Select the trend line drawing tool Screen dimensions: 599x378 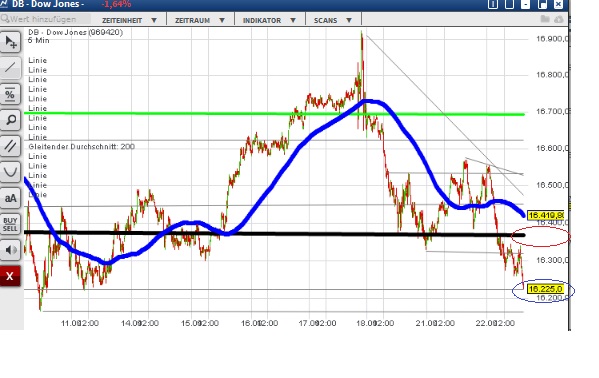click(x=10, y=68)
